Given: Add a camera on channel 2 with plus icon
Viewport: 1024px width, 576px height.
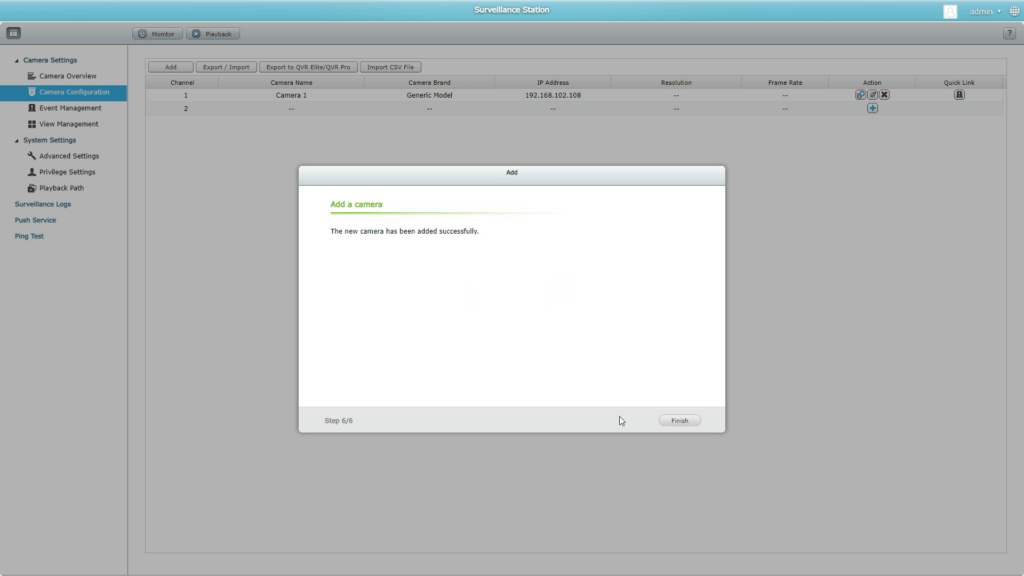Looking at the screenshot, I should (x=872, y=108).
